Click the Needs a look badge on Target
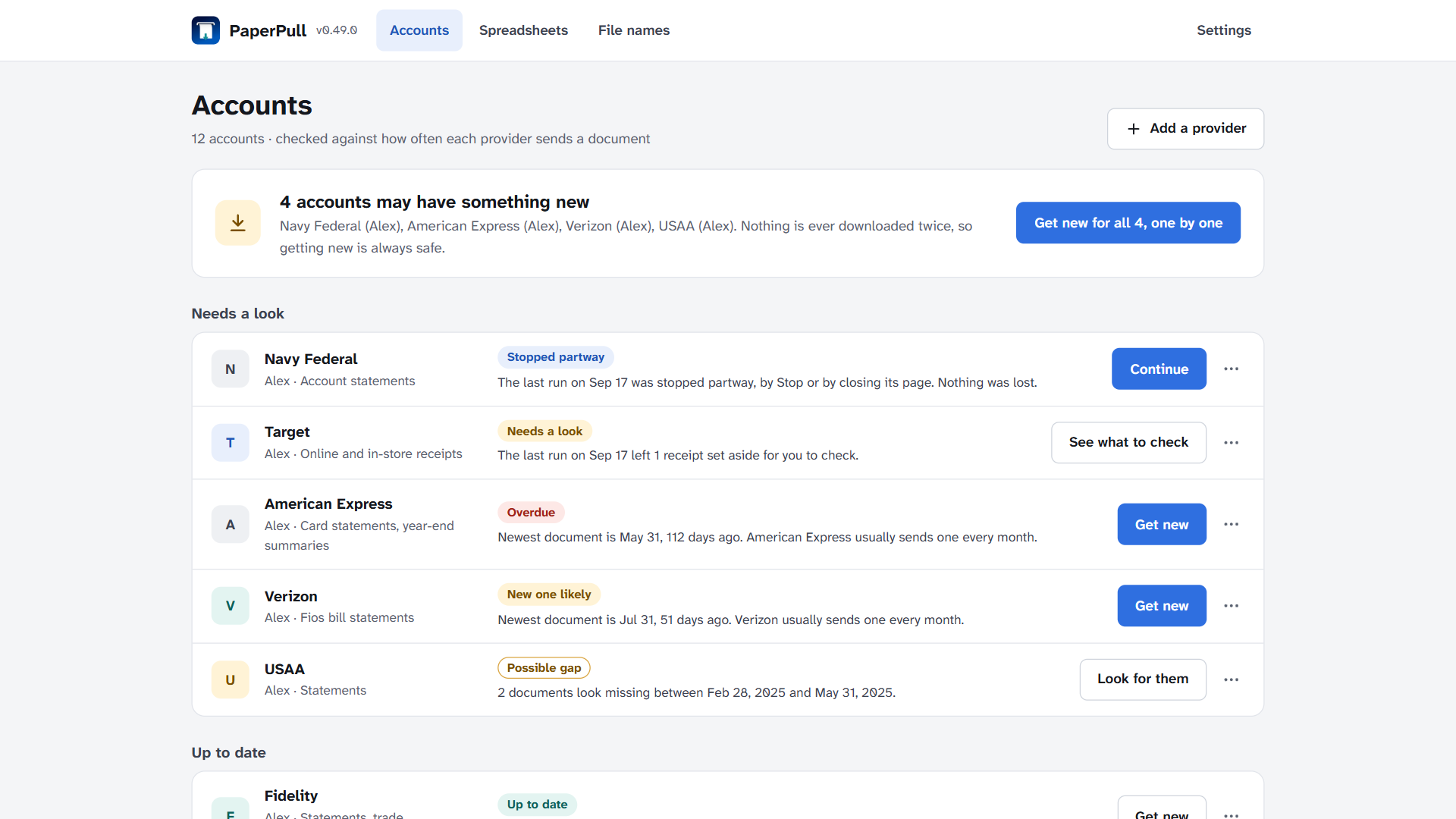The height and width of the screenshot is (819, 1456). click(x=544, y=431)
